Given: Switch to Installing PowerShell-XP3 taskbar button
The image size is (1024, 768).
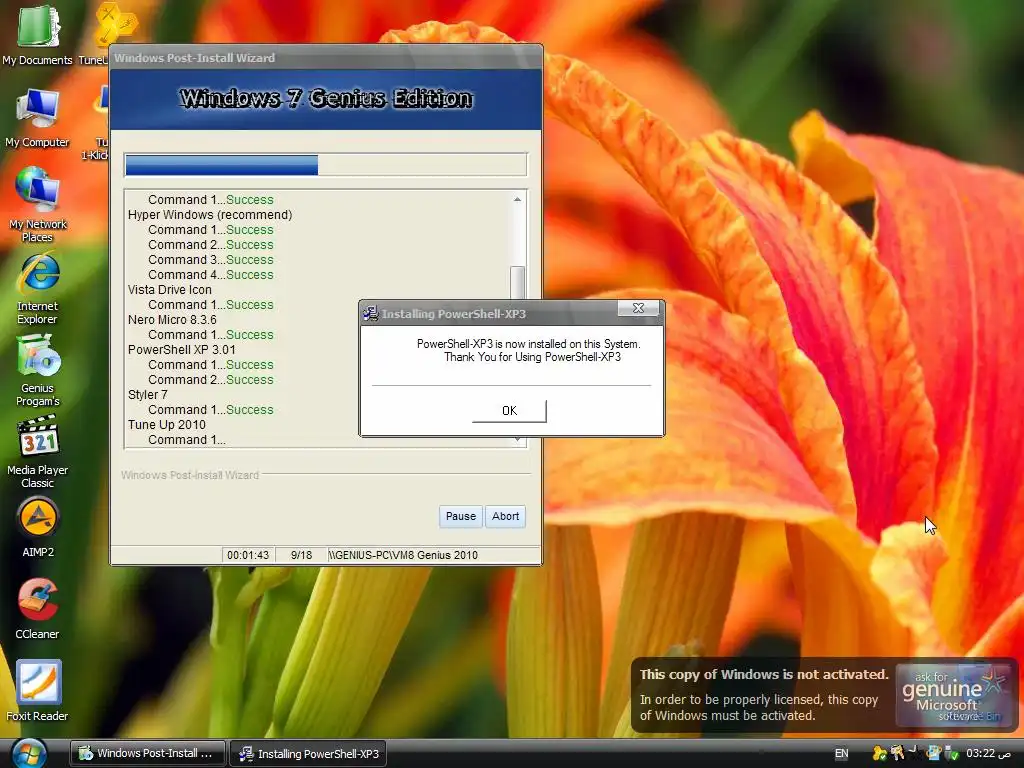Looking at the screenshot, I should tap(310, 754).
